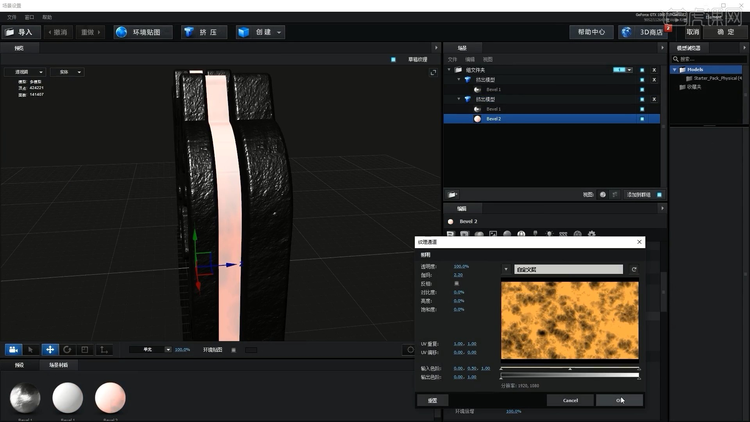Delete the second extrusion model with X
Screen dimensions: 750x422
(654, 99)
